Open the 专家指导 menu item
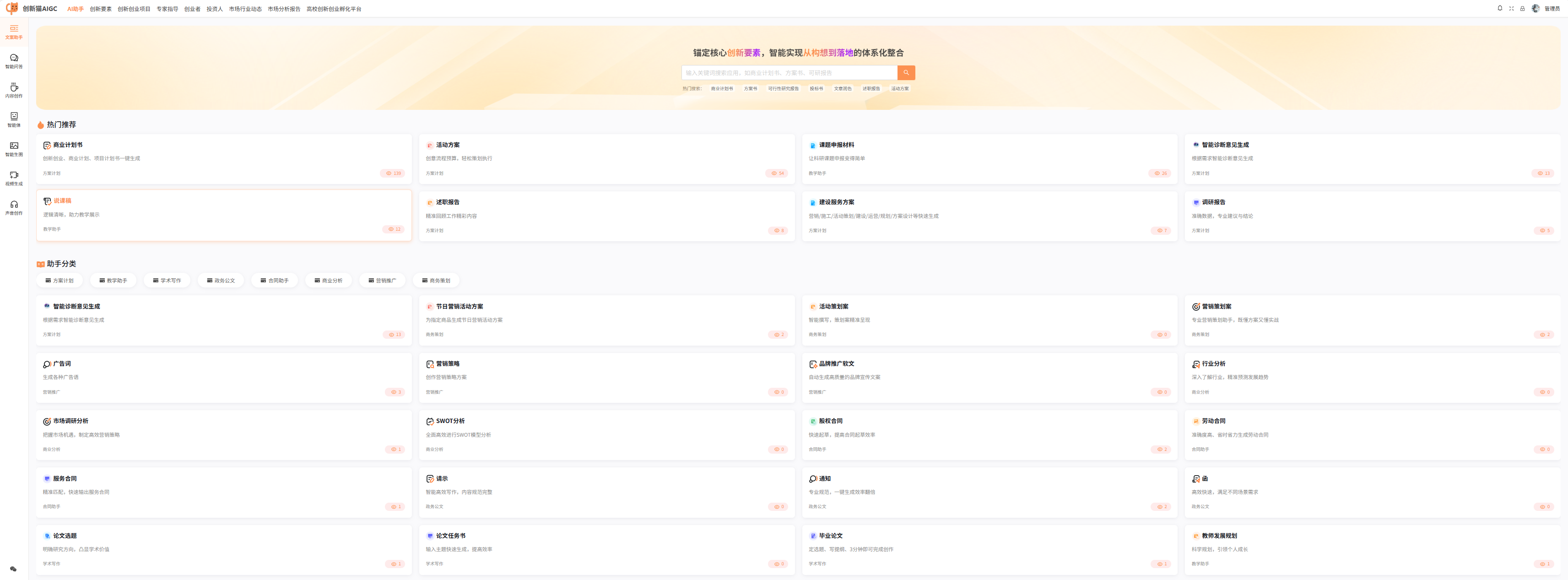The width and height of the screenshot is (1568, 580). point(168,9)
